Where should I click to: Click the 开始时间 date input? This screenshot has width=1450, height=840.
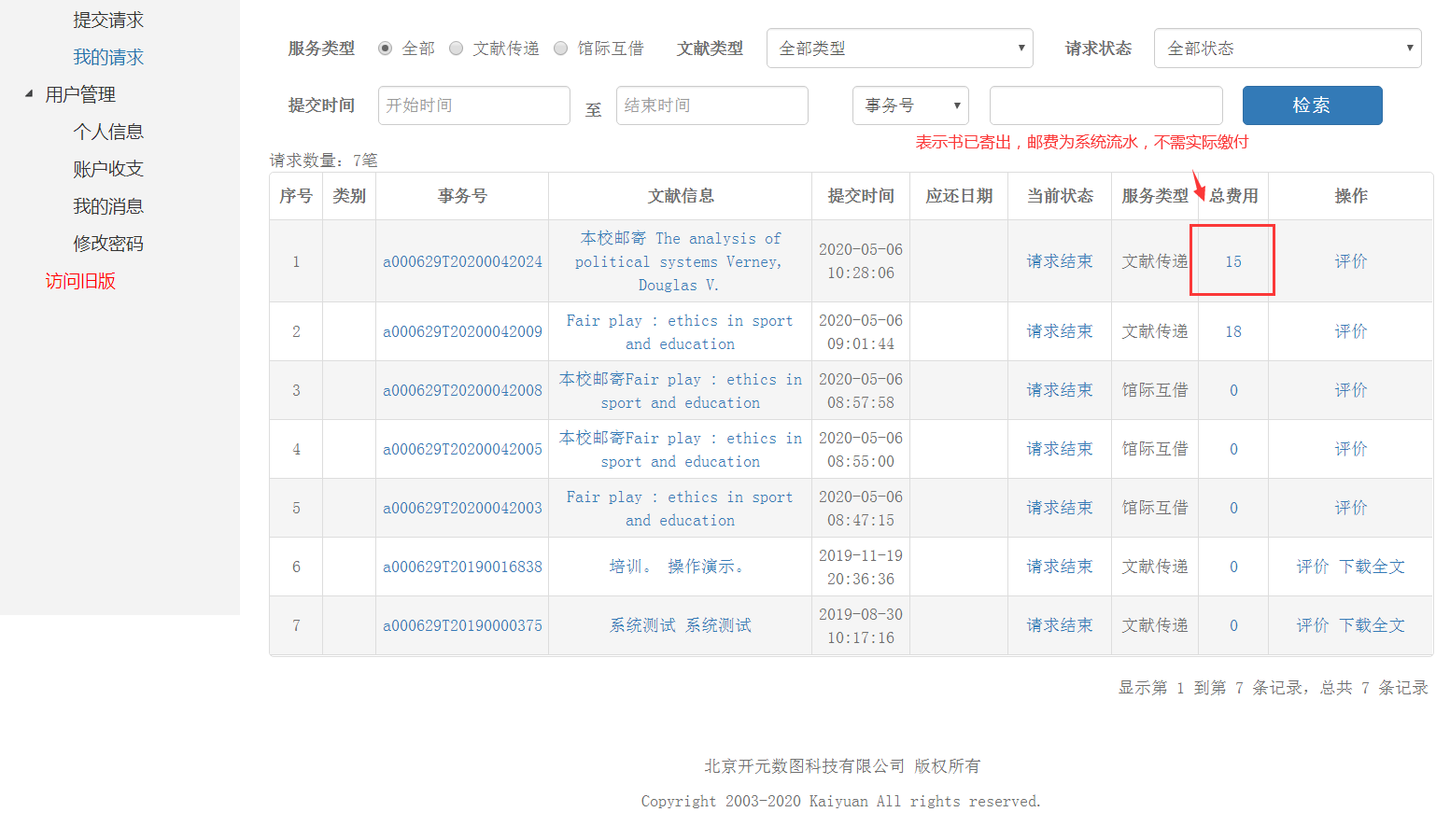(x=473, y=105)
